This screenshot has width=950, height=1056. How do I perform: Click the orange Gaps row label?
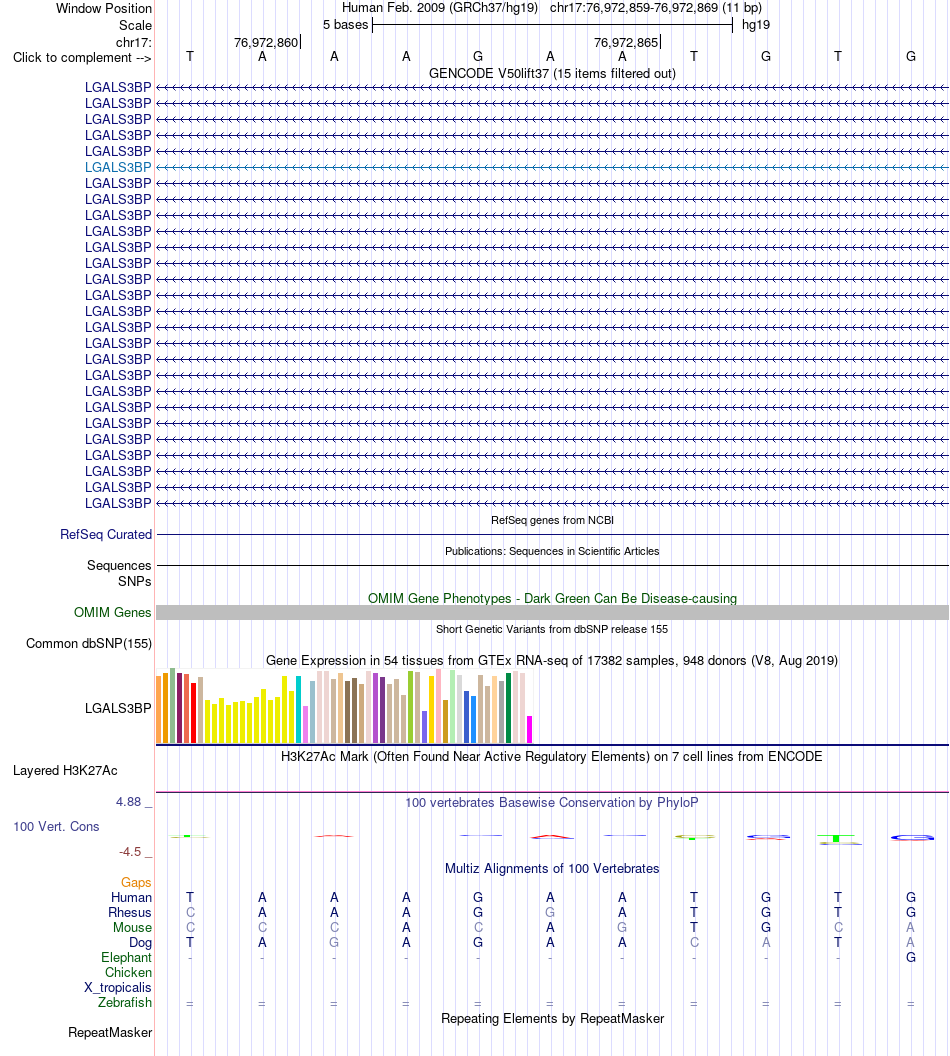click(136, 882)
